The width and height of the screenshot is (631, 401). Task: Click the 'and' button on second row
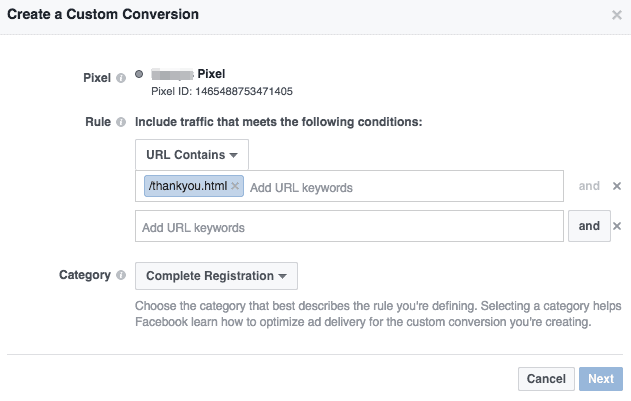[x=589, y=226]
